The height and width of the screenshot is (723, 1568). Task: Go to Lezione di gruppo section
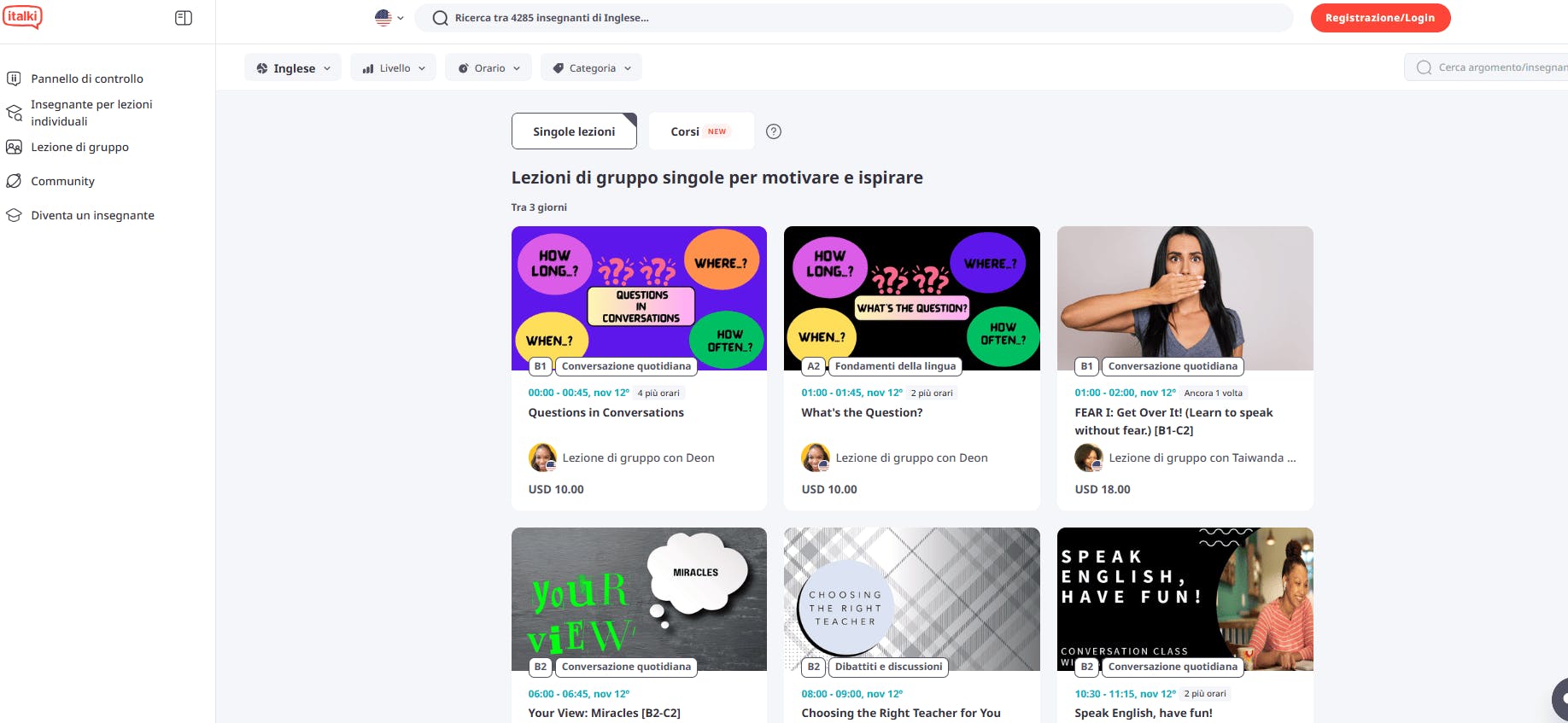tap(79, 147)
